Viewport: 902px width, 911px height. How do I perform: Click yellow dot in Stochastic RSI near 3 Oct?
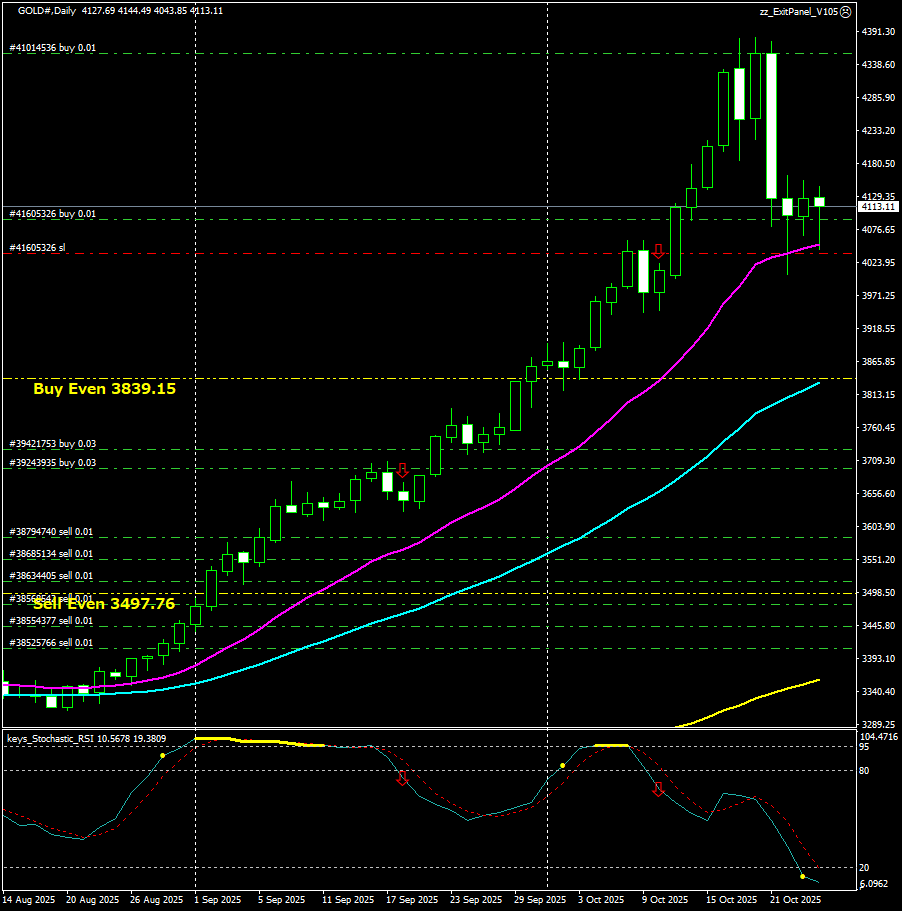(x=563, y=766)
